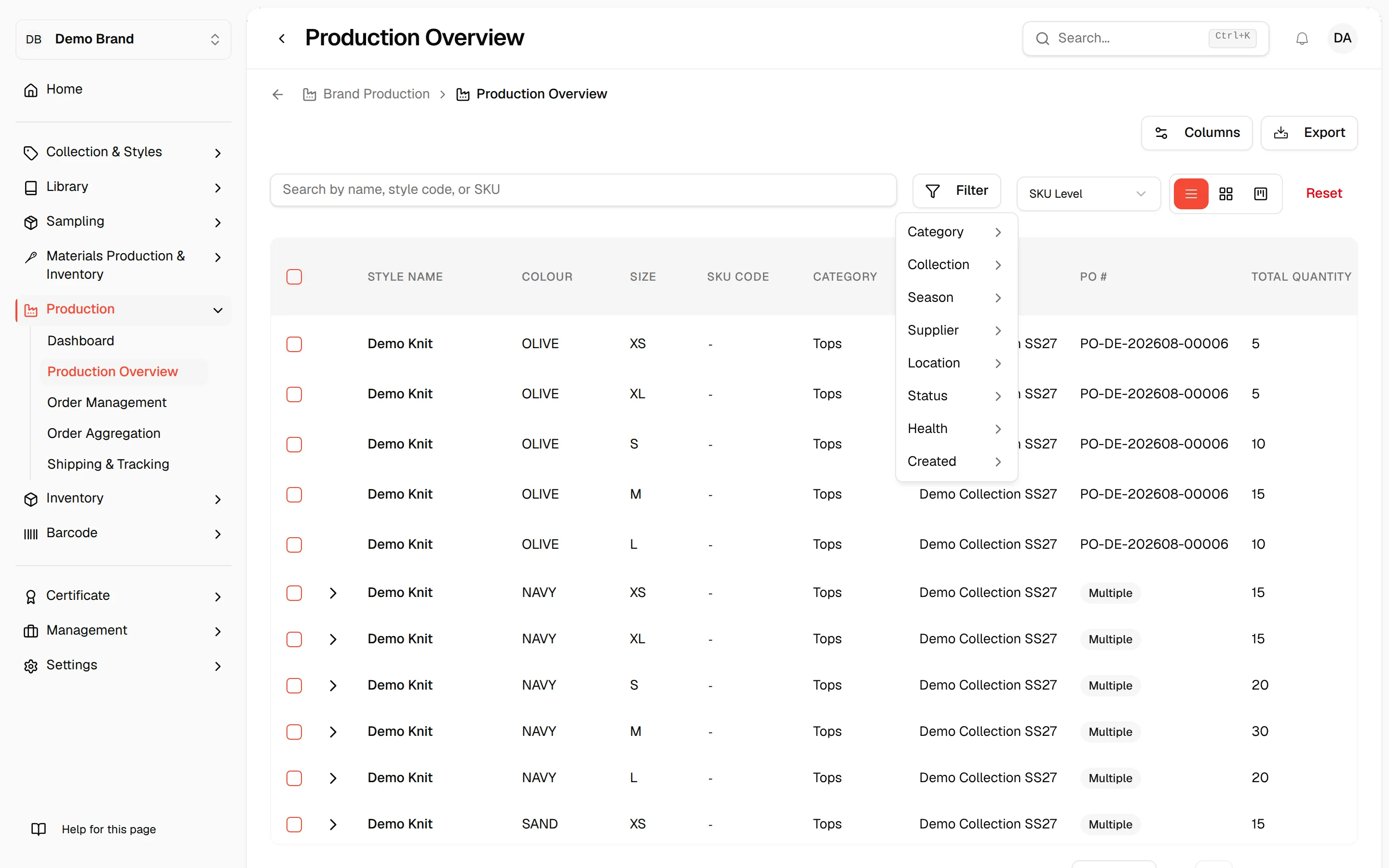Toggle the select-all header checkbox
Screen dimensions: 1389x868
(x=294, y=277)
